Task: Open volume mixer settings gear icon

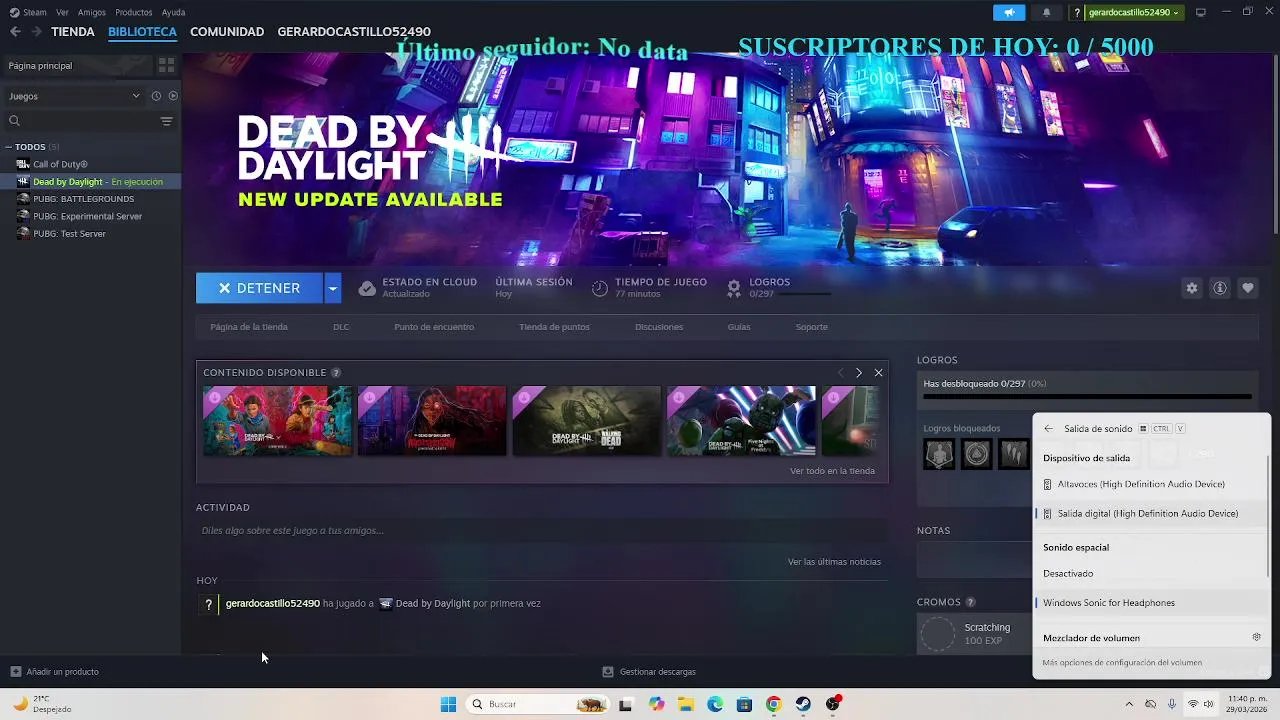Action: 1256,637
